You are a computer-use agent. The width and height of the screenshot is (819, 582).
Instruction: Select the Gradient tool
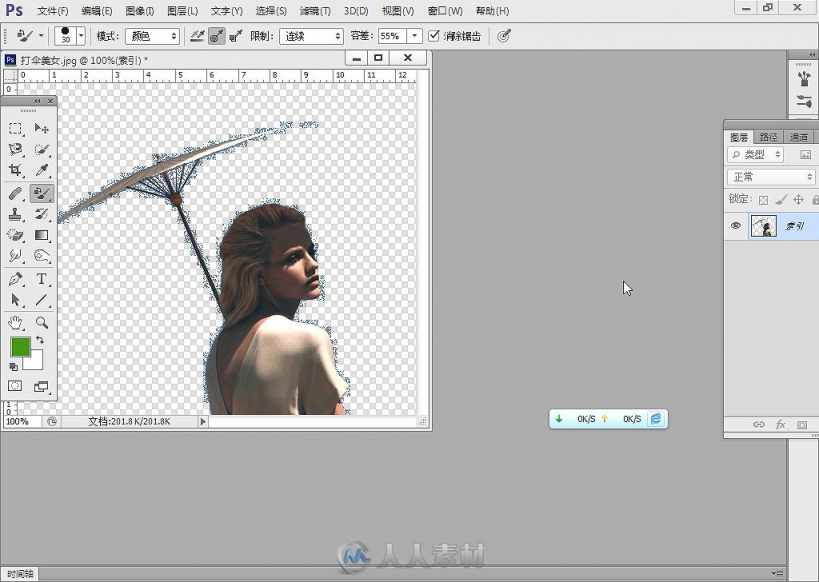coord(41,236)
